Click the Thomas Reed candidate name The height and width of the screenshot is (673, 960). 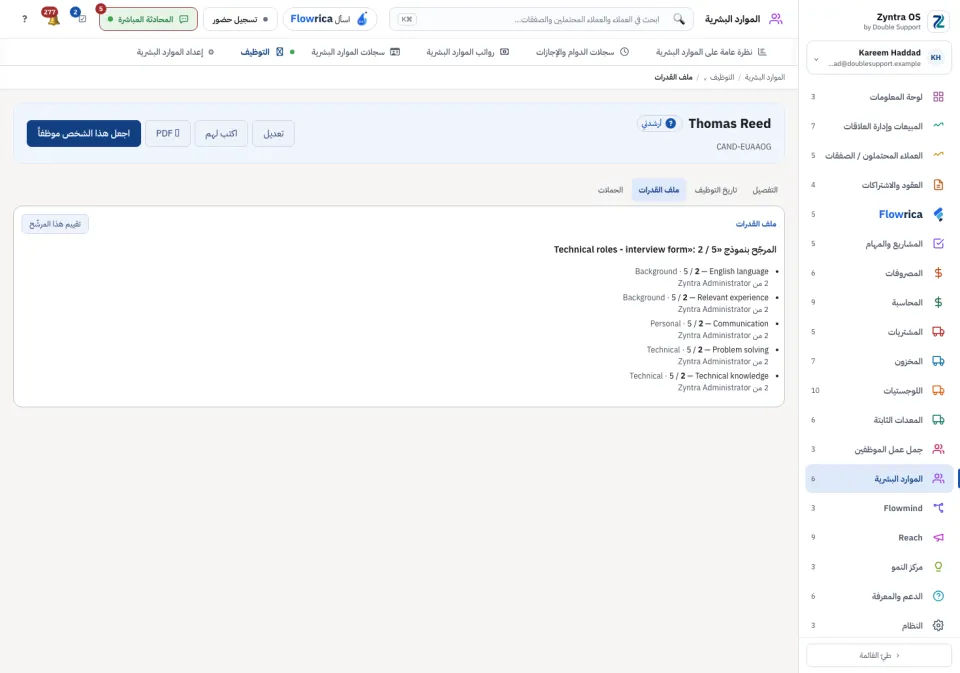click(729, 124)
